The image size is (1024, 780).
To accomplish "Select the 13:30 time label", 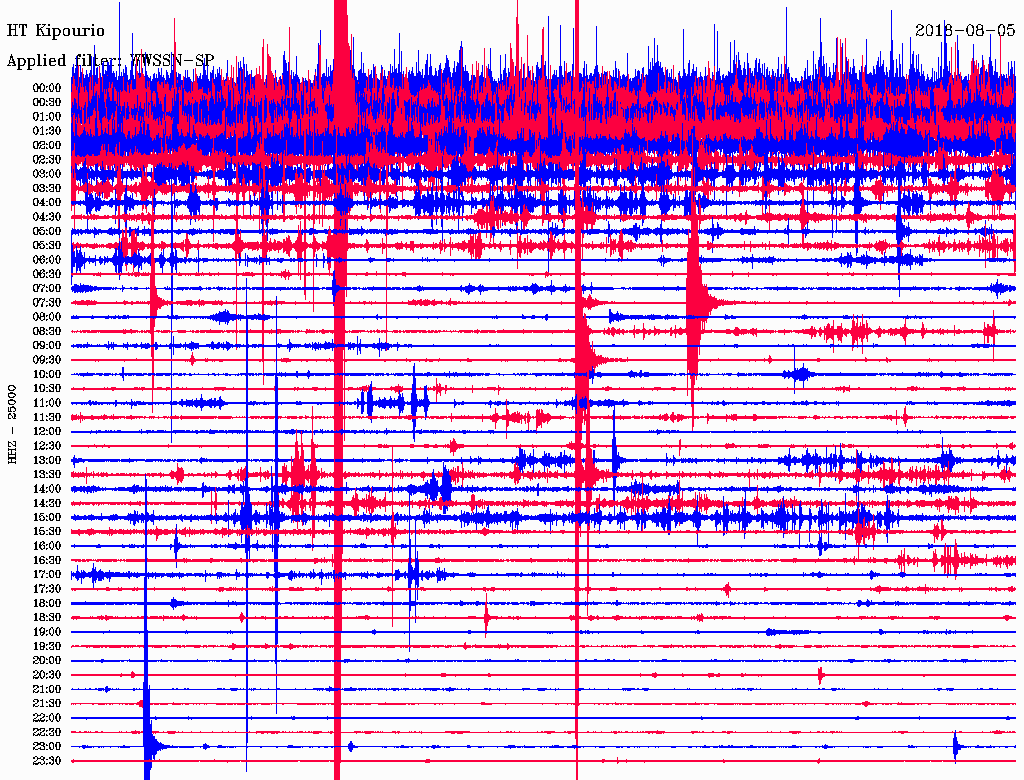I will click(x=47, y=475).
